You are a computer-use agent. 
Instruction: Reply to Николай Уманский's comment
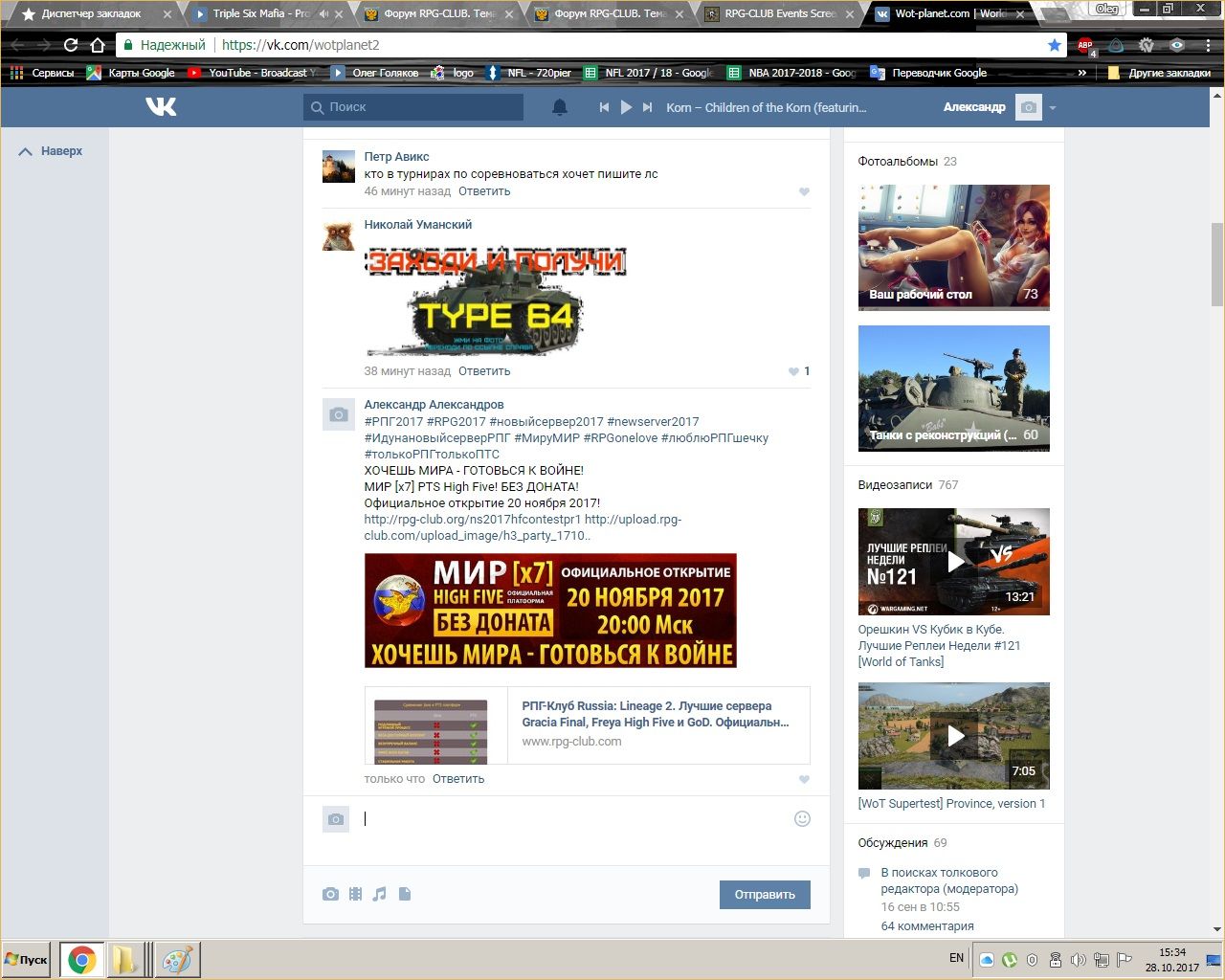pyautogui.click(x=484, y=371)
